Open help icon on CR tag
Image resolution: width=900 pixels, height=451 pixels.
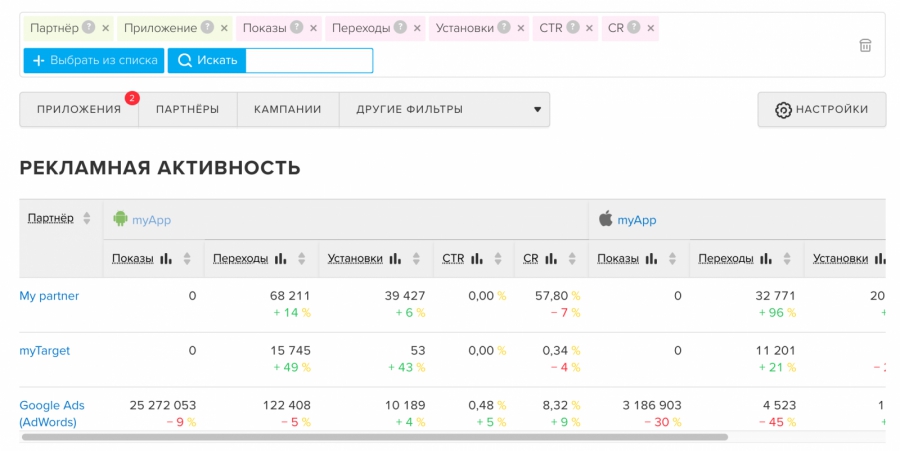pos(634,27)
